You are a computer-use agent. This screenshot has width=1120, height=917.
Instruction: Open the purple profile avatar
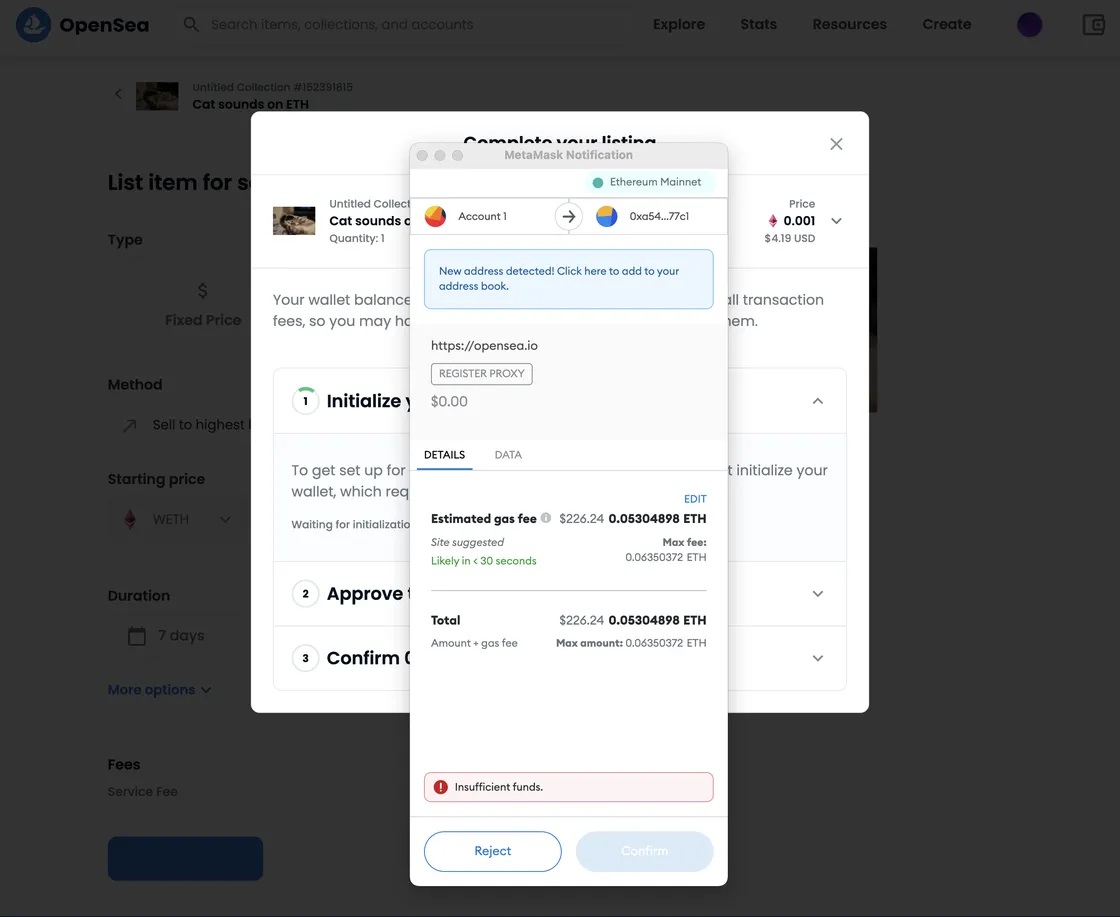(x=1029, y=24)
